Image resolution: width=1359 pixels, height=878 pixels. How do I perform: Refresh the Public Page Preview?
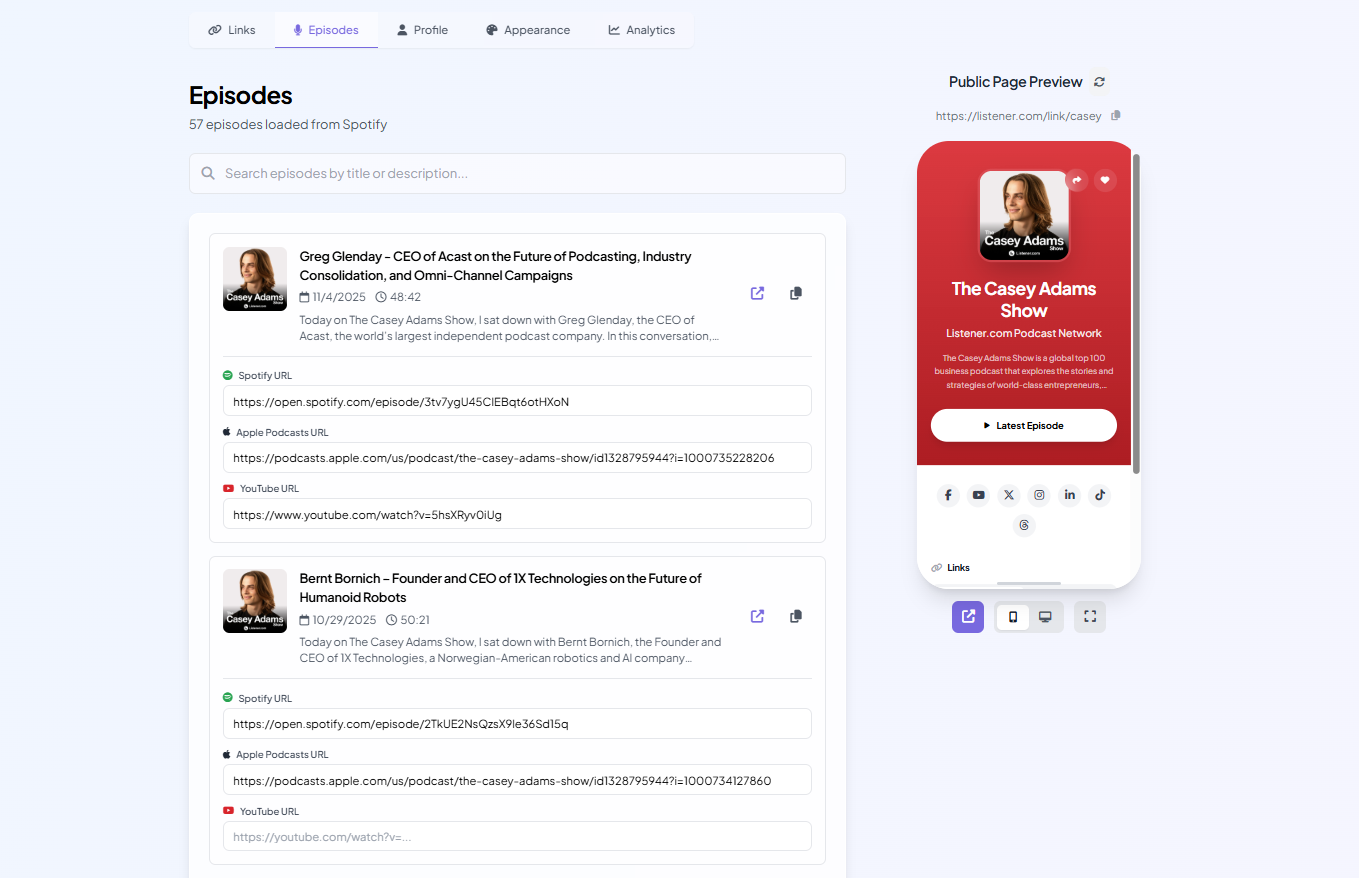coord(1100,82)
